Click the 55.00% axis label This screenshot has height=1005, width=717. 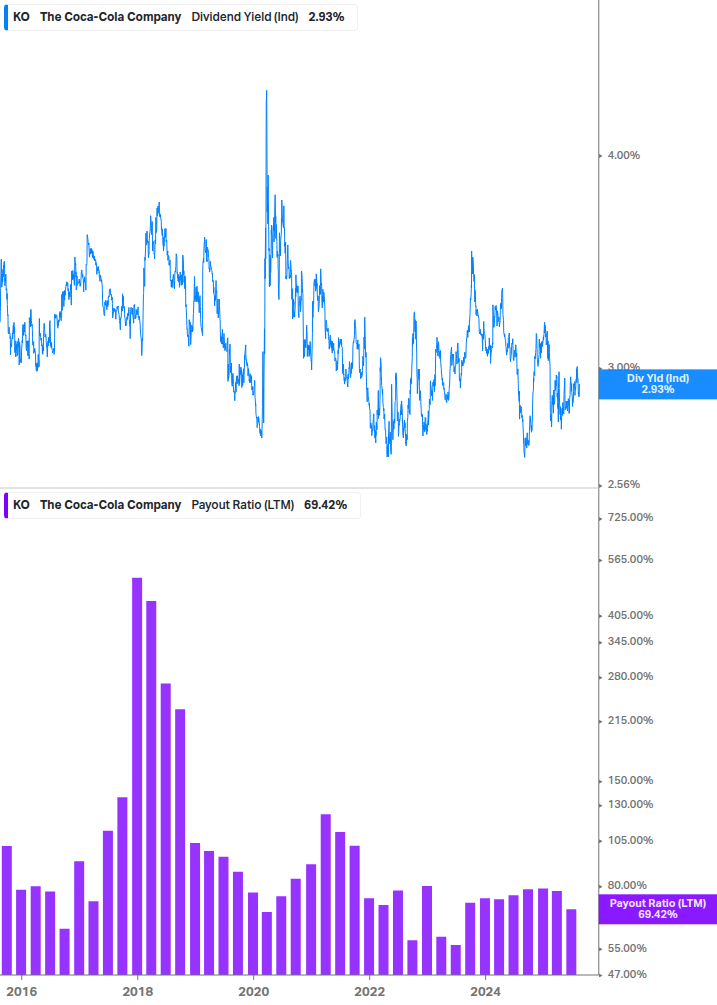tap(627, 949)
